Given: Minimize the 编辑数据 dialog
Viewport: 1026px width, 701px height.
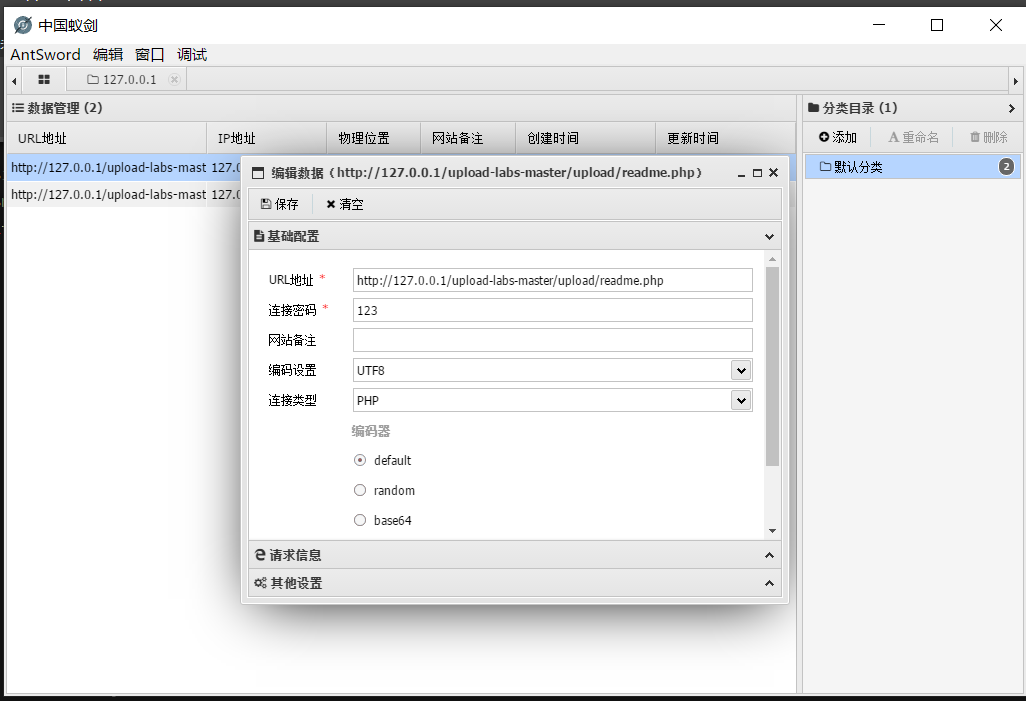Looking at the screenshot, I should (741, 173).
